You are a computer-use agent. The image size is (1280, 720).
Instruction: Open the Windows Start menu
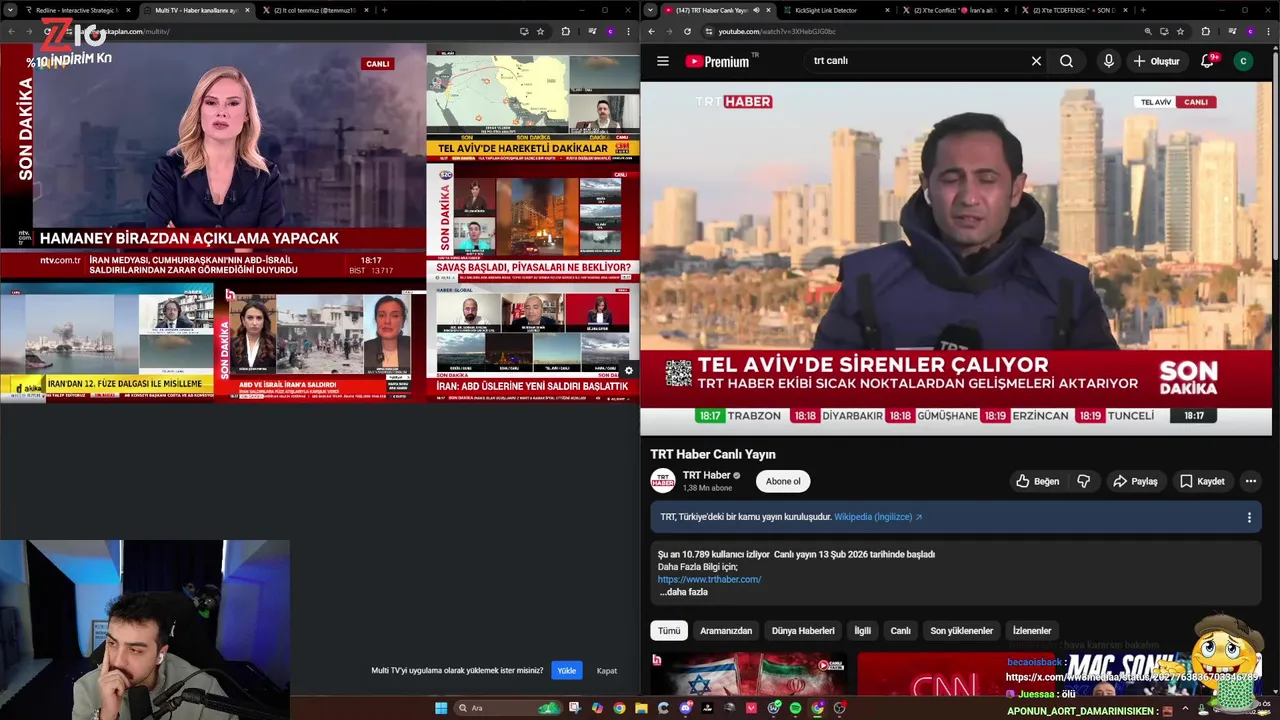click(x=441, y=708)
